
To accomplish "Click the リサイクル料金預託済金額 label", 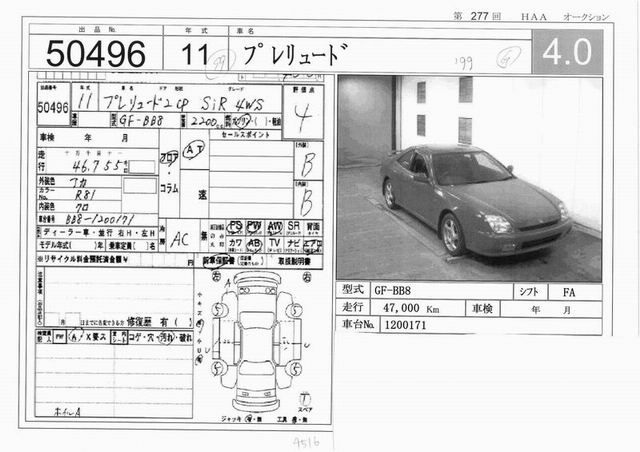I will [82, 259].
